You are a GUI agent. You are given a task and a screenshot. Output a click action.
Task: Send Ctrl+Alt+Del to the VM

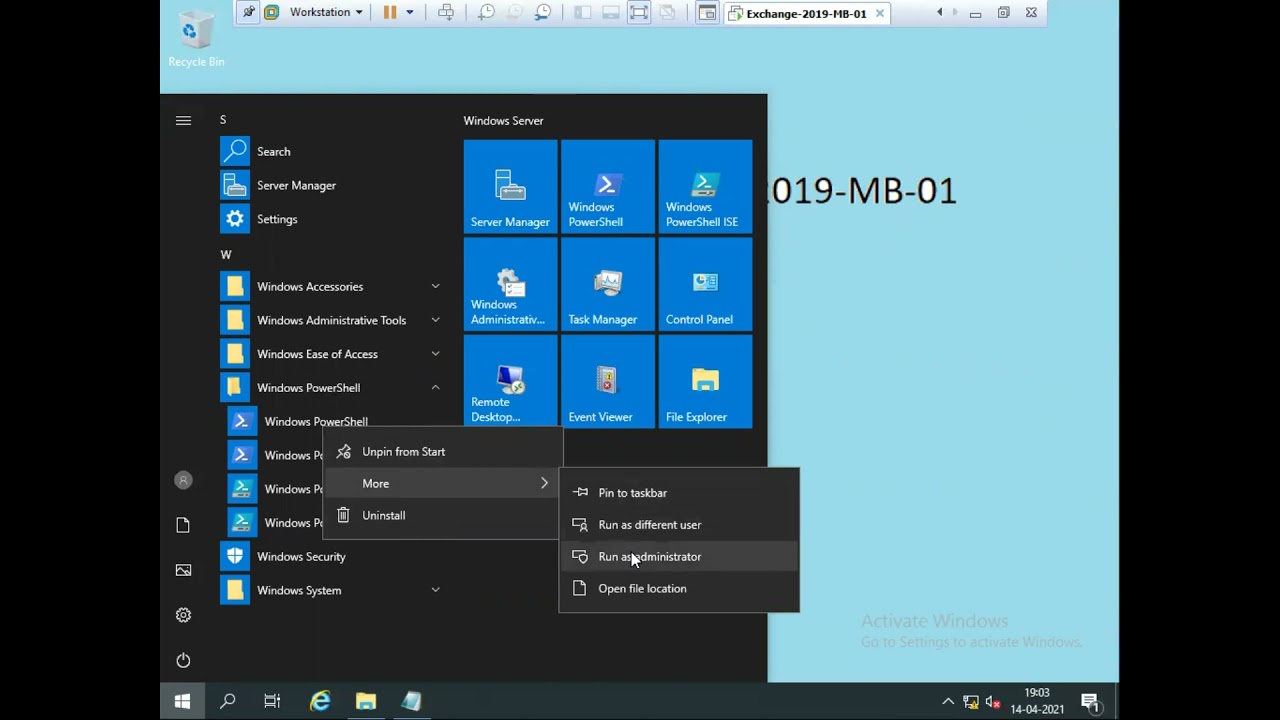click(x=446, y=13)
